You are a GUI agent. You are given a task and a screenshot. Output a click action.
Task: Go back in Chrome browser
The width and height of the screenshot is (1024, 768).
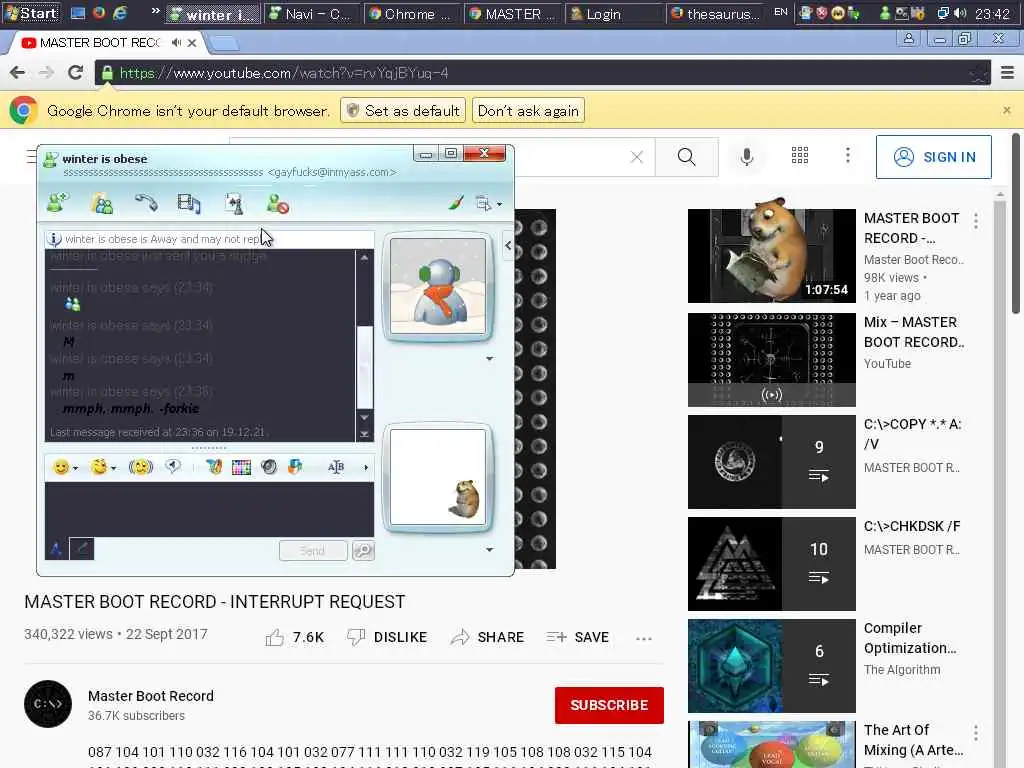point(18,72)
